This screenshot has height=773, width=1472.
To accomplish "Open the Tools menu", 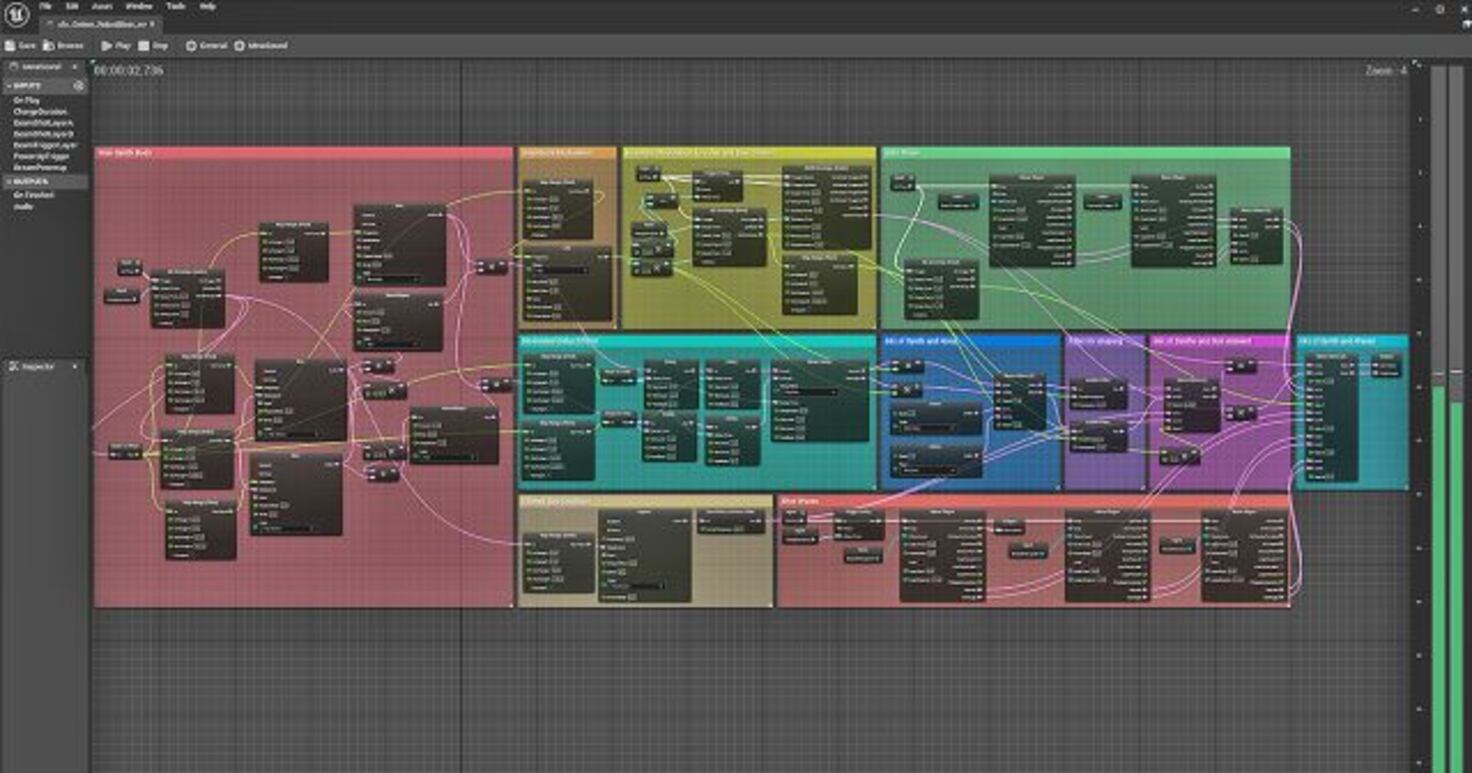I will tap(175, 6).
